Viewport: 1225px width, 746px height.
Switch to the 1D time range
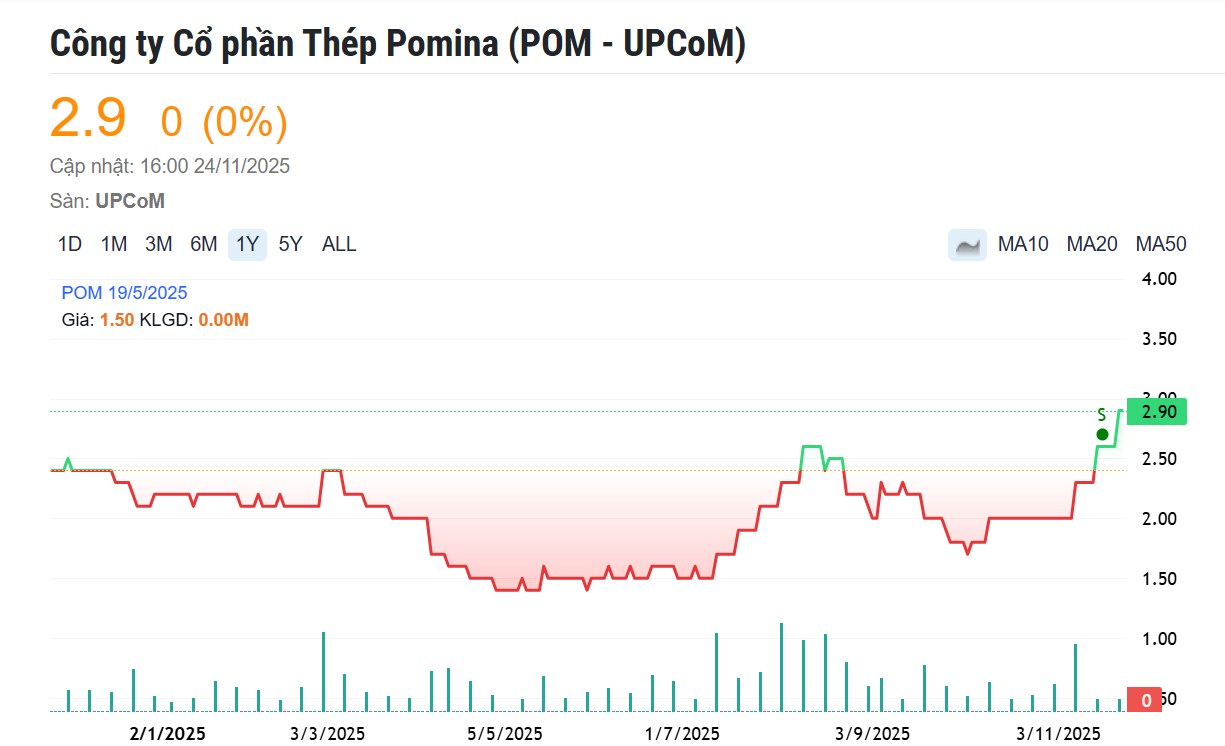pyautogui.click(x=70, y=245)
